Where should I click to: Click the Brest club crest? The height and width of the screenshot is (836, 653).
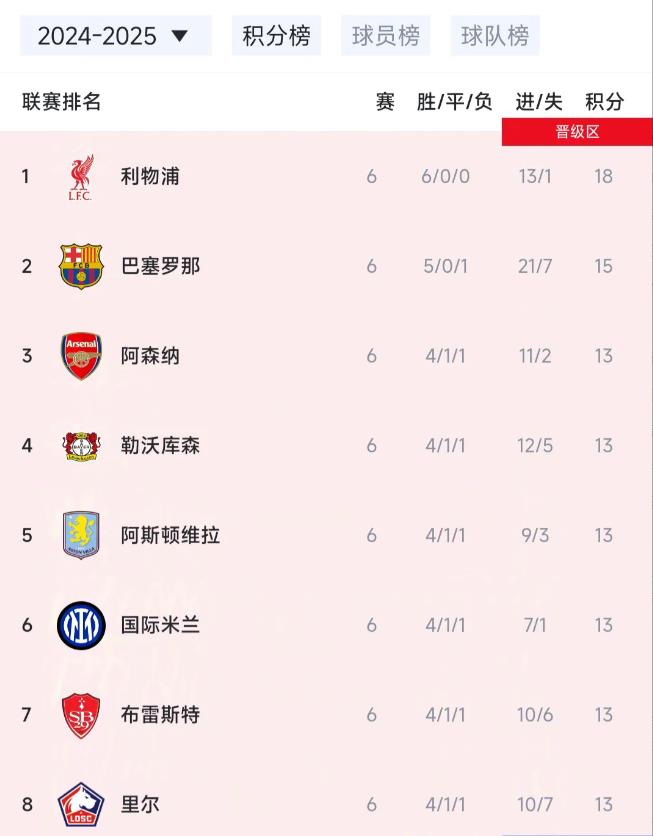pos(81,715)
